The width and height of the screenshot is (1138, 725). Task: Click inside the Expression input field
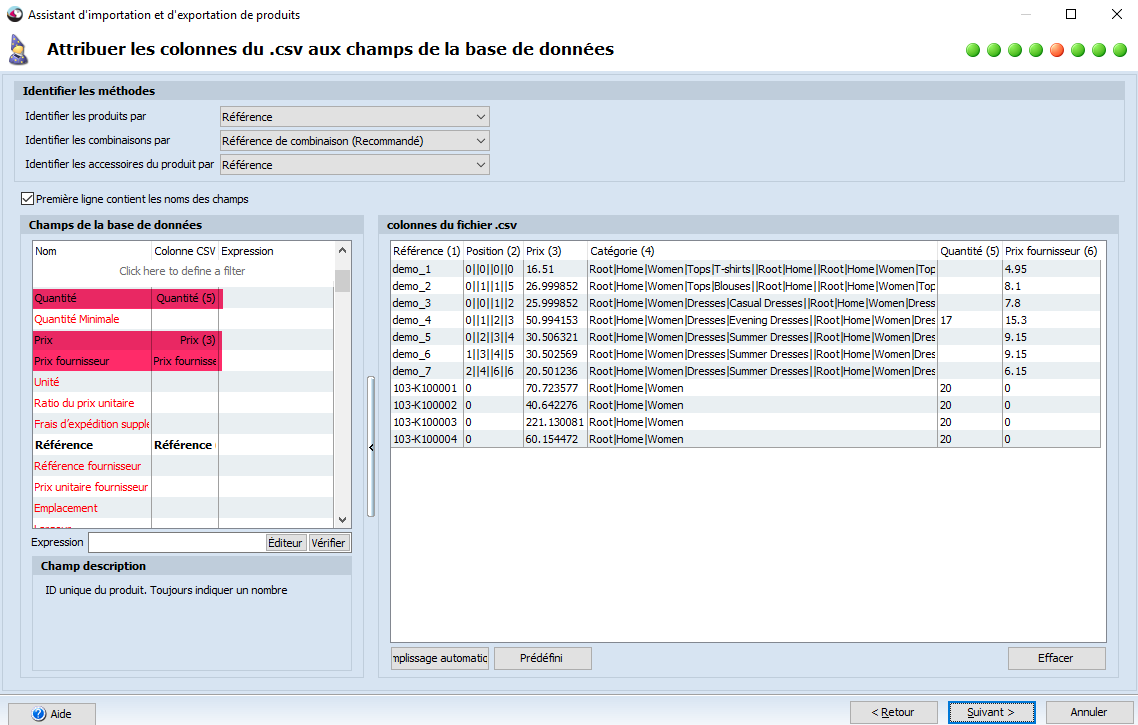[x=176, y=542]
